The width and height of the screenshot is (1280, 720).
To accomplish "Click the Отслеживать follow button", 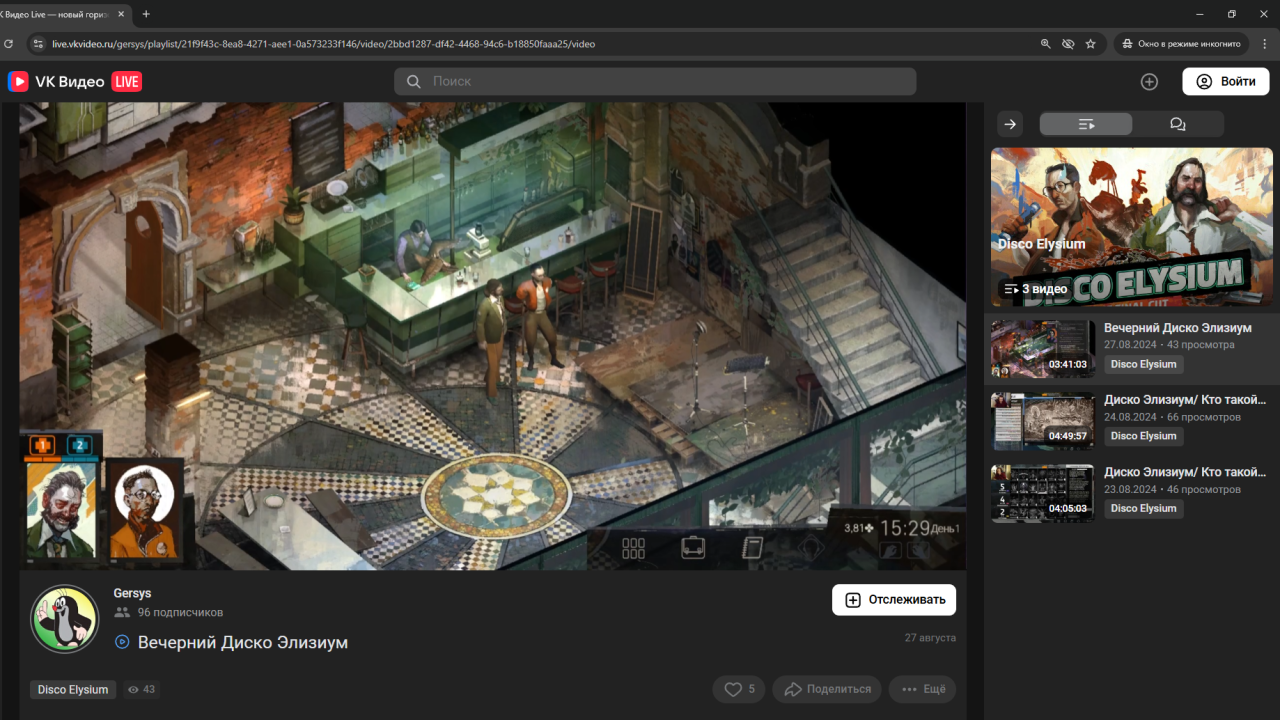I will [x=894, y=600].
